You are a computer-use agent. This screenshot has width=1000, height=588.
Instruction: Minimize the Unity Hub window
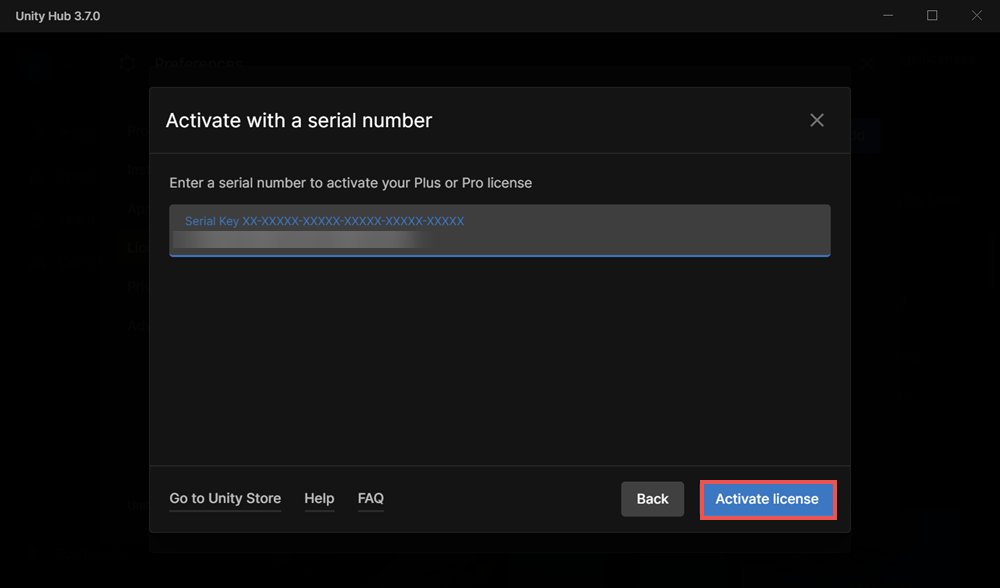coord(887,15)
